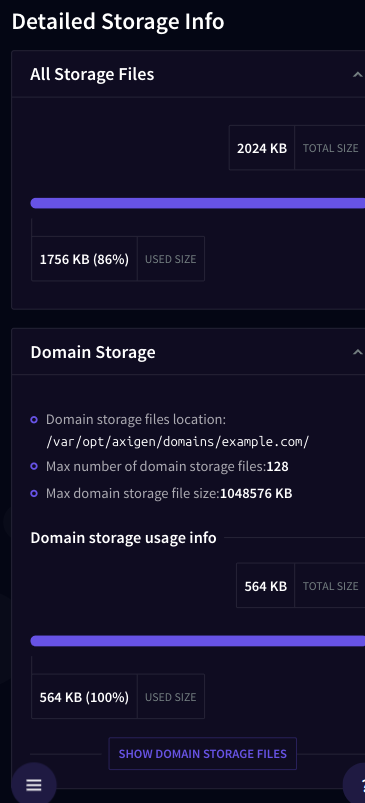
Task: Click the domain storage usage progress bar
Action: tap(198, 641)
